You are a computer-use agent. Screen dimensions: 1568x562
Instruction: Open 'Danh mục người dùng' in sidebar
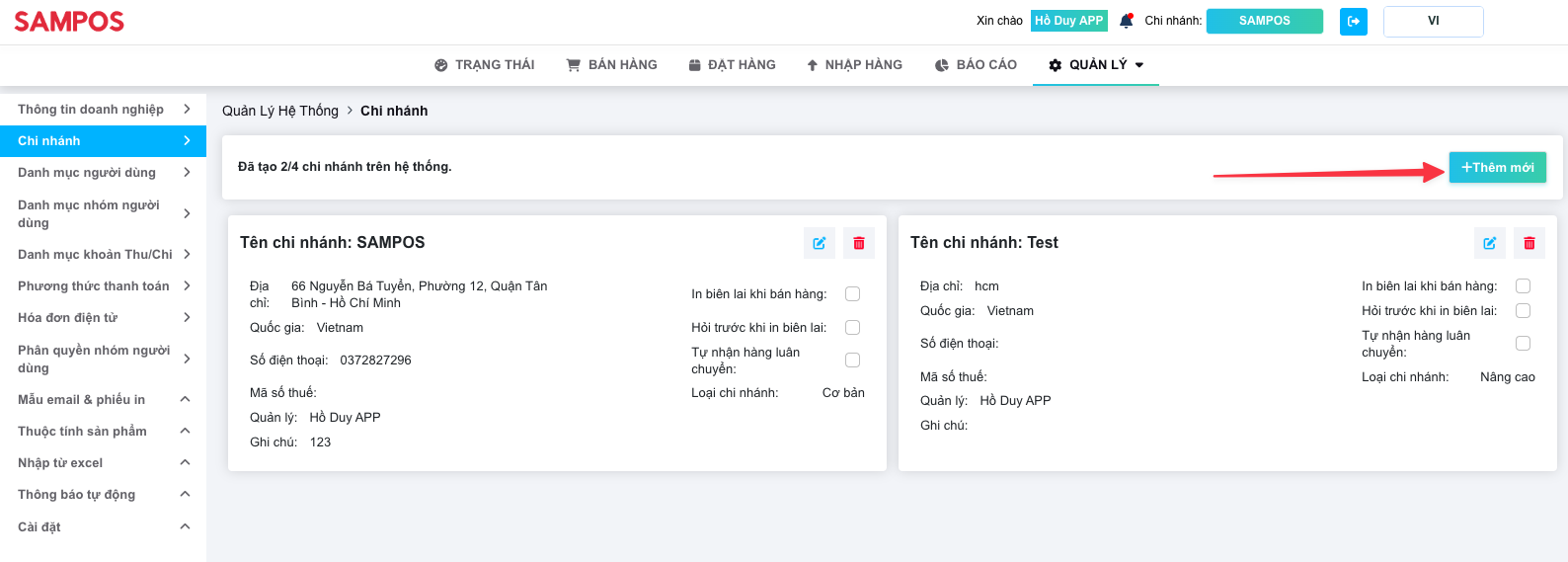click(103, 173)
